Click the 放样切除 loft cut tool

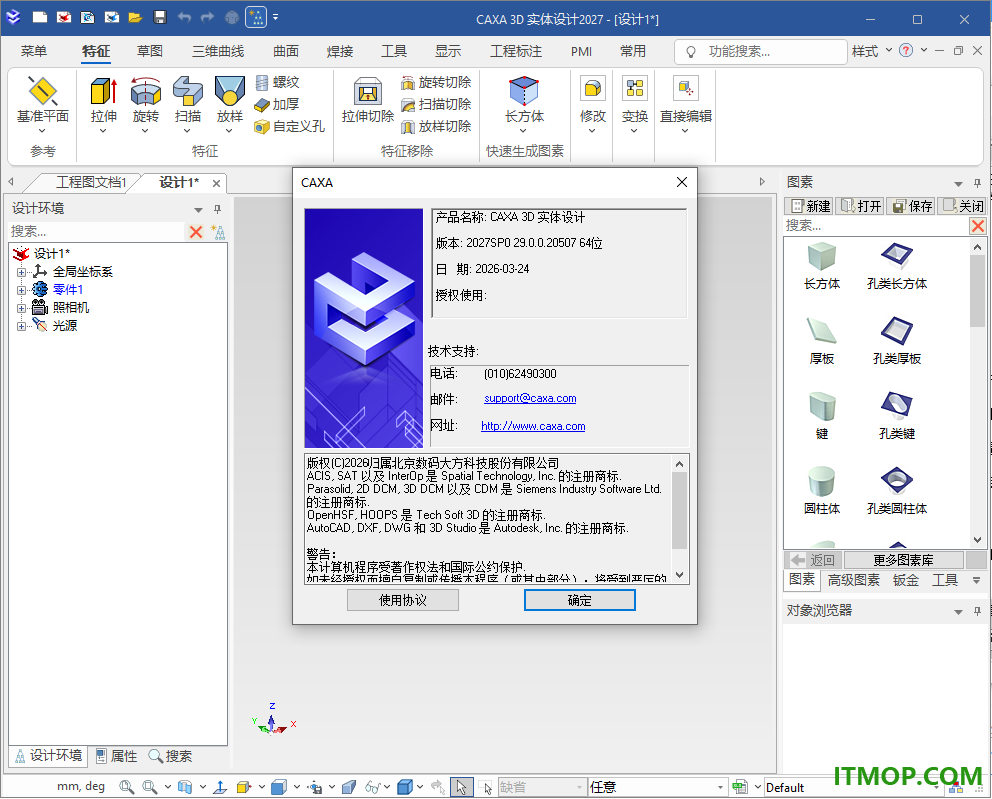point(436,127)
